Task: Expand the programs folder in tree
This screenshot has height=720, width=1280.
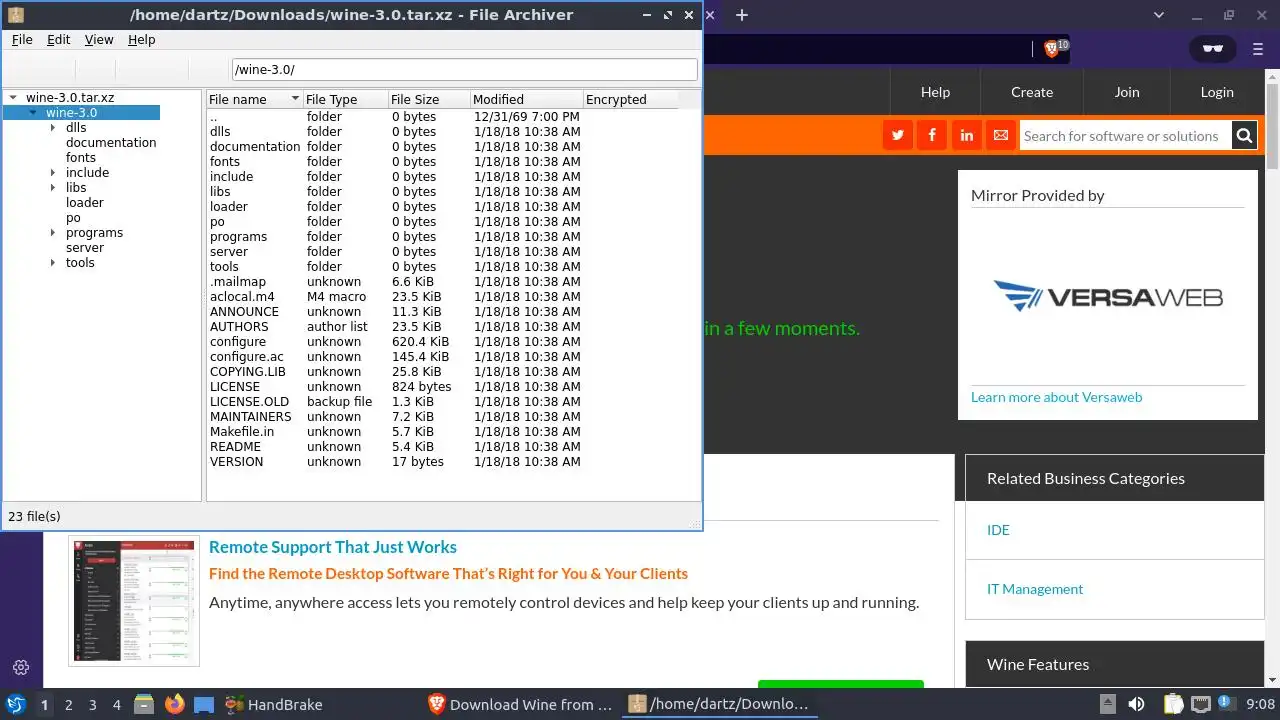Action: pos(54,233)
